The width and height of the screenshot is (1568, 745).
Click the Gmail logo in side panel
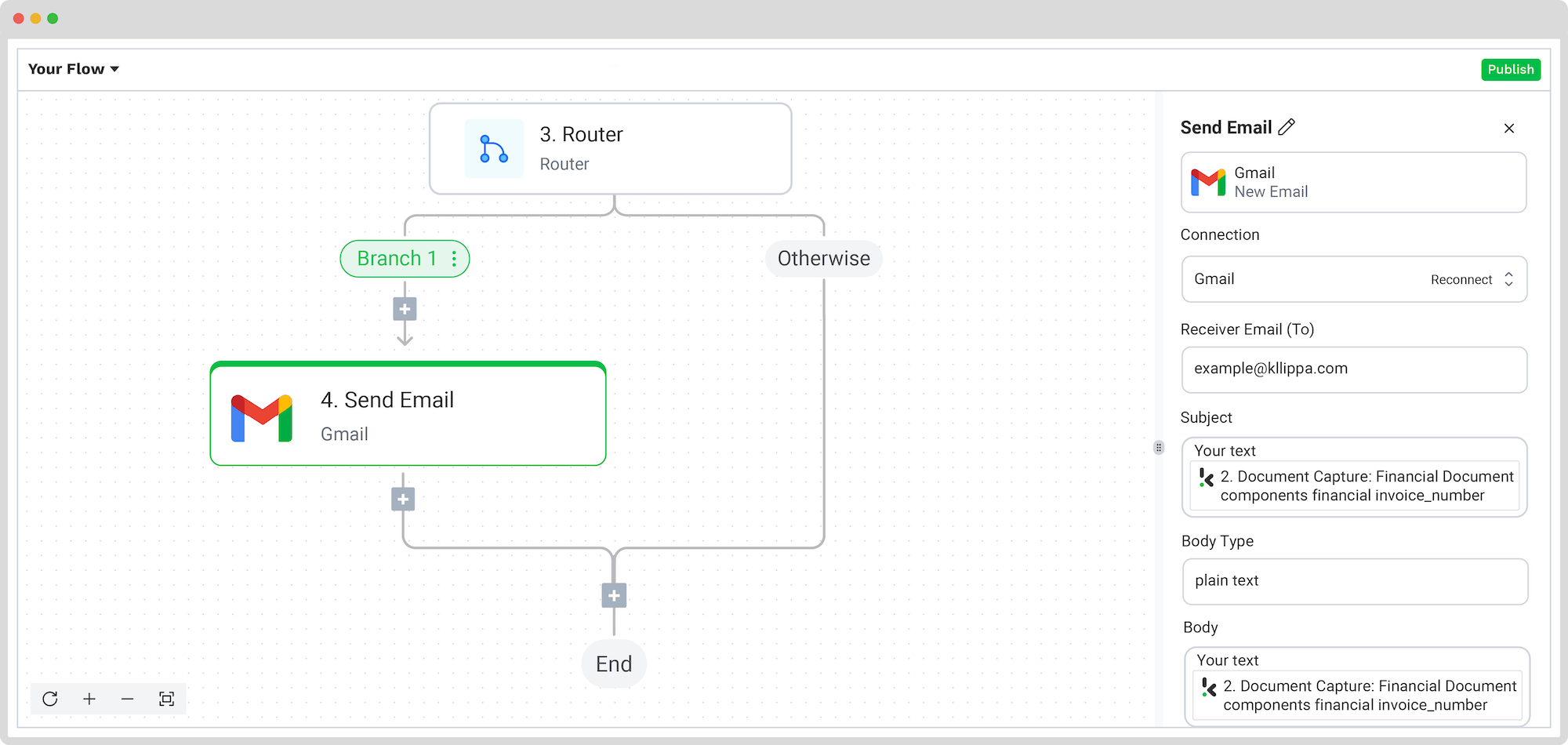1208,182
